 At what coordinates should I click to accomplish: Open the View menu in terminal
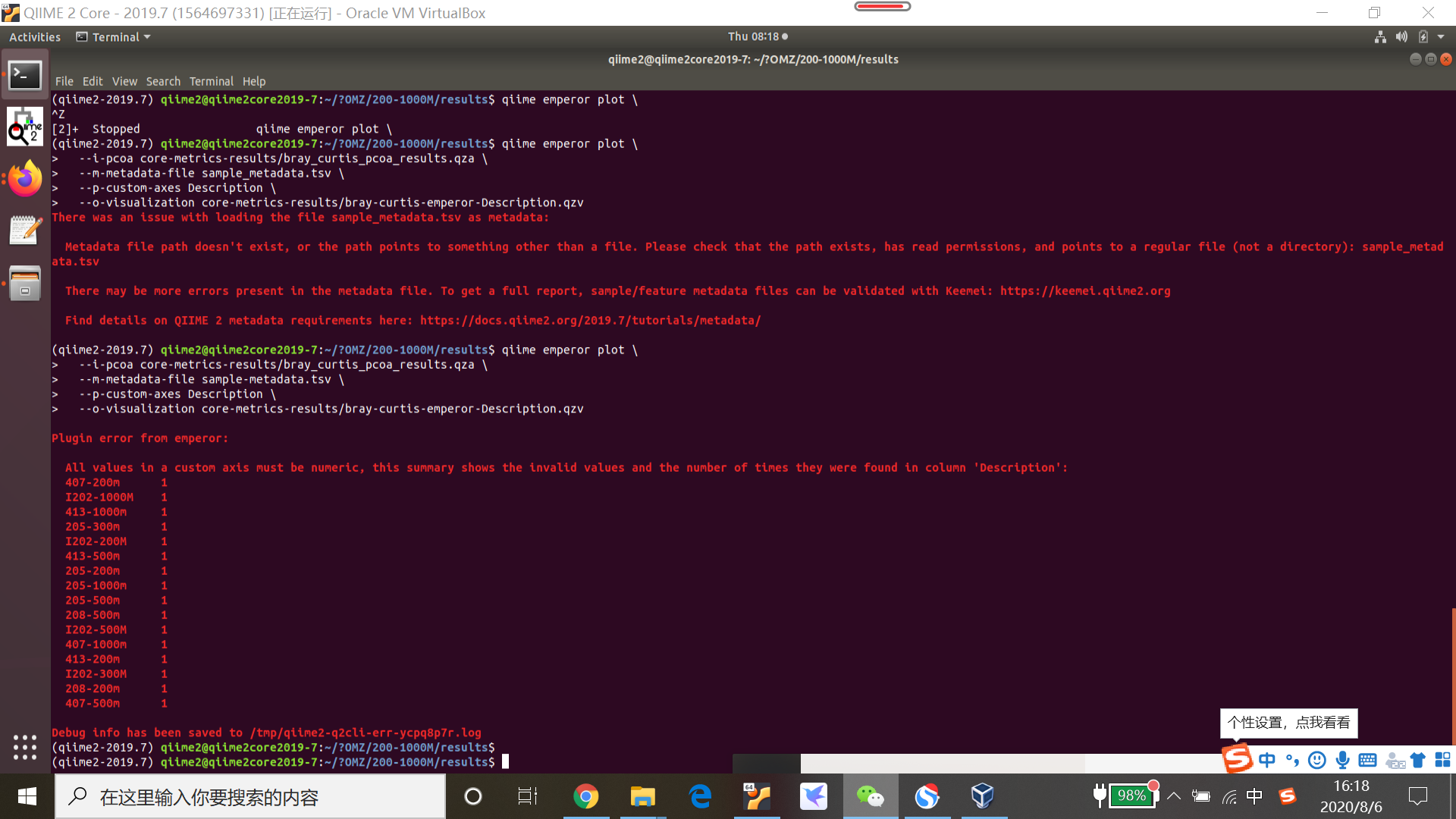click(124, 81)
